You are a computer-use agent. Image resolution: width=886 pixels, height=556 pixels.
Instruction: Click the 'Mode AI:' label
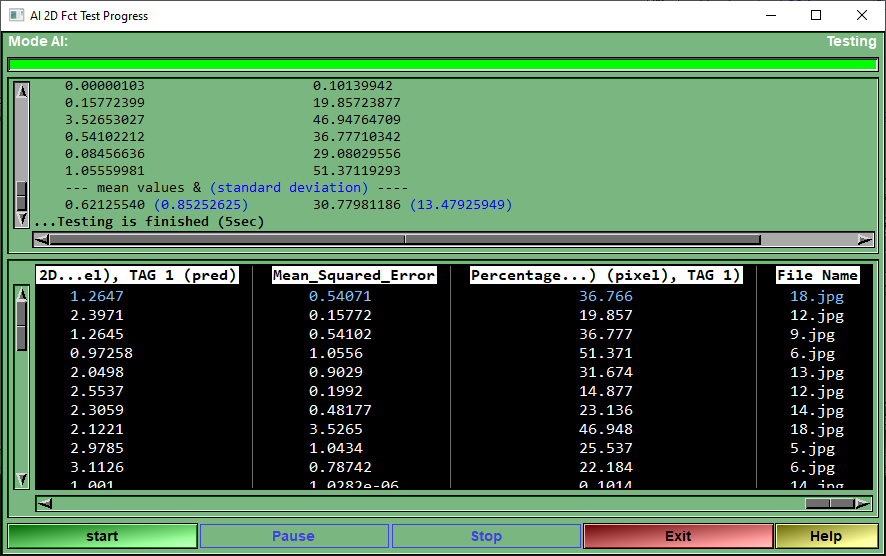(x=38, y=41)
